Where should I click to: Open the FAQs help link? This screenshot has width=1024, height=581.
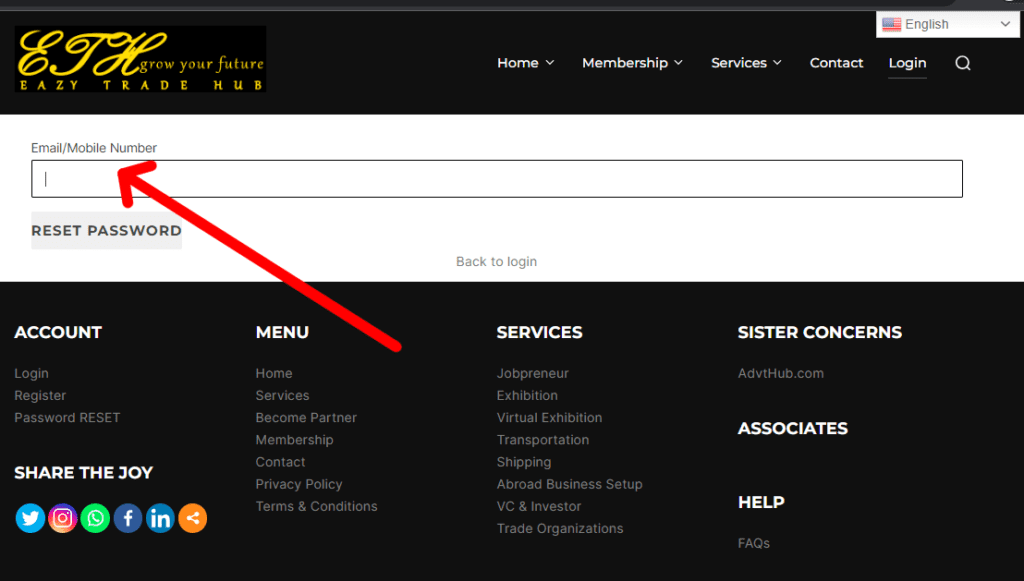click(753, 543)
